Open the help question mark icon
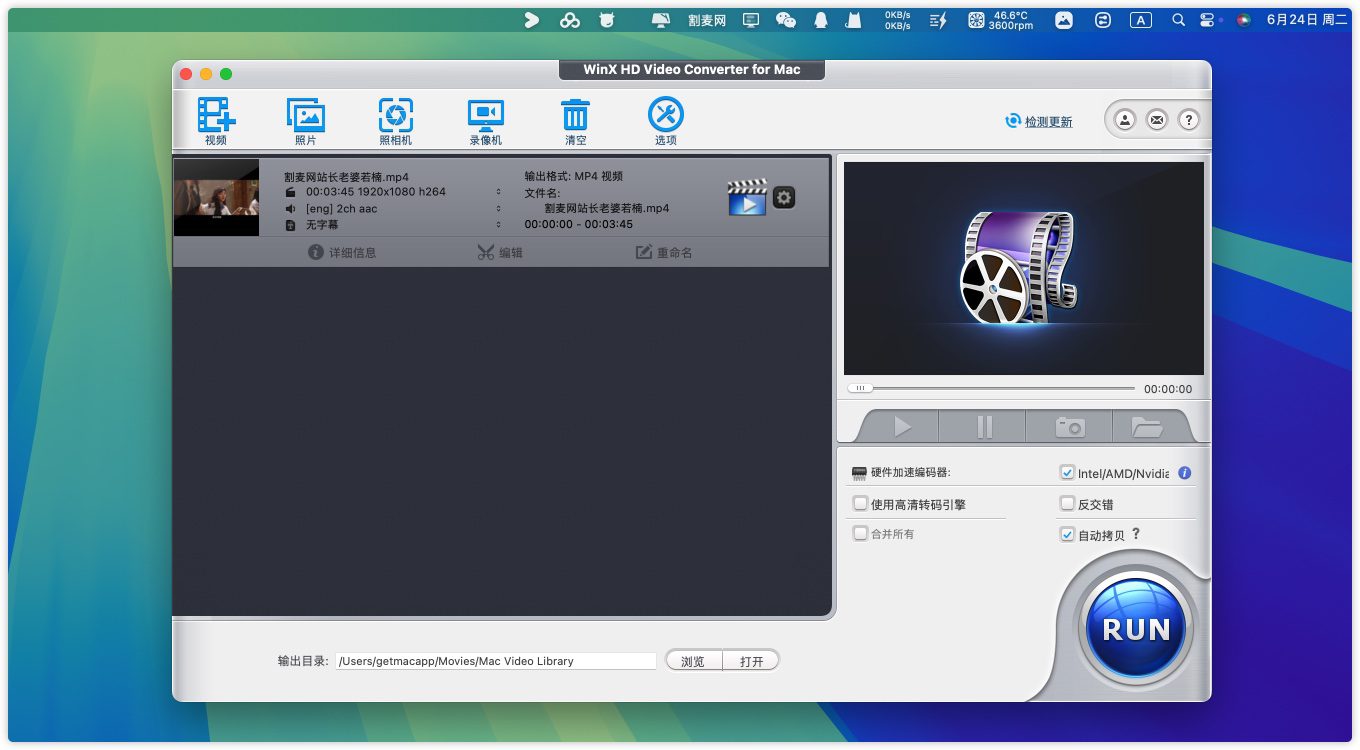 [x=1188, y=120]
